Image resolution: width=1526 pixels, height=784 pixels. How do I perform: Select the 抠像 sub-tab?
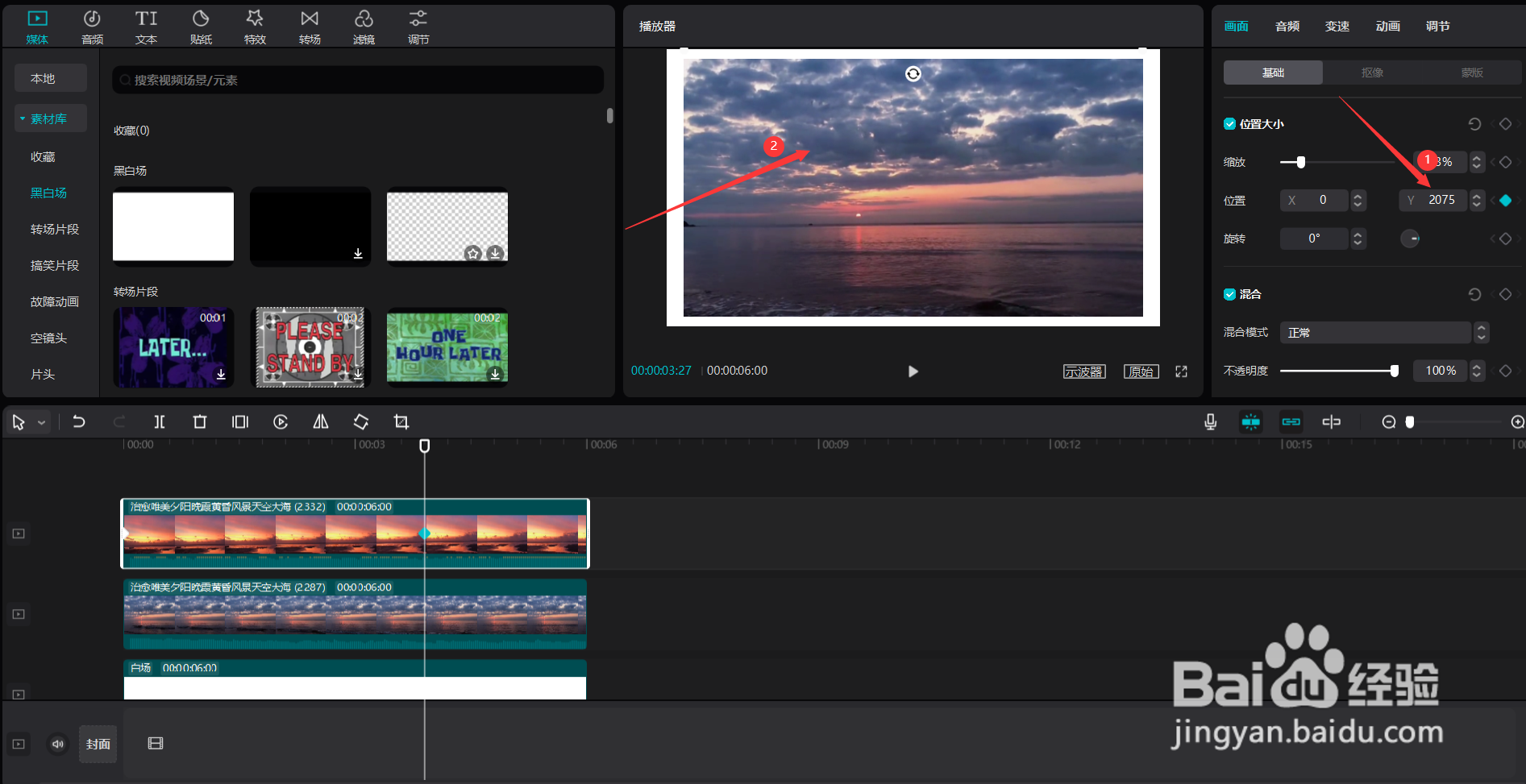1372,73
